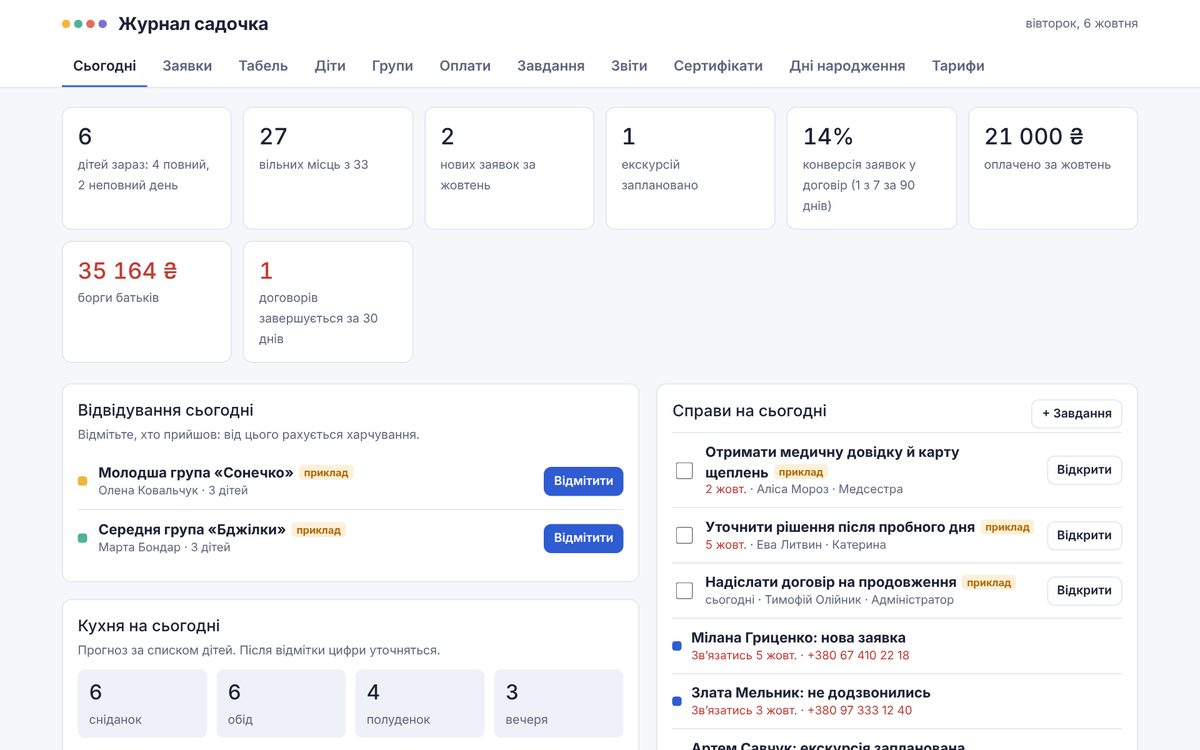This screenshot has width=1200, height=750.
Task: Click Марта Бондар · 3 дітей text
Action: [x=164, y=548]
